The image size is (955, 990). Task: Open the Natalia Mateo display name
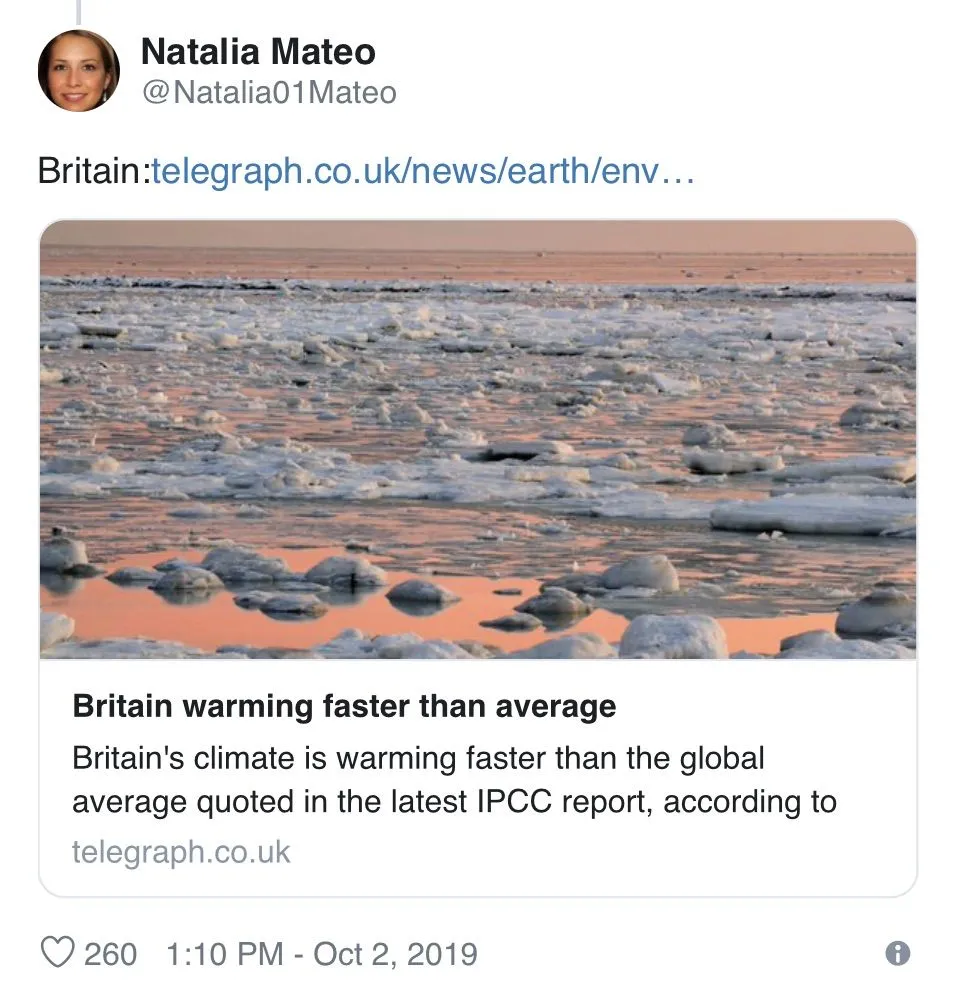[x=258, y=51]
